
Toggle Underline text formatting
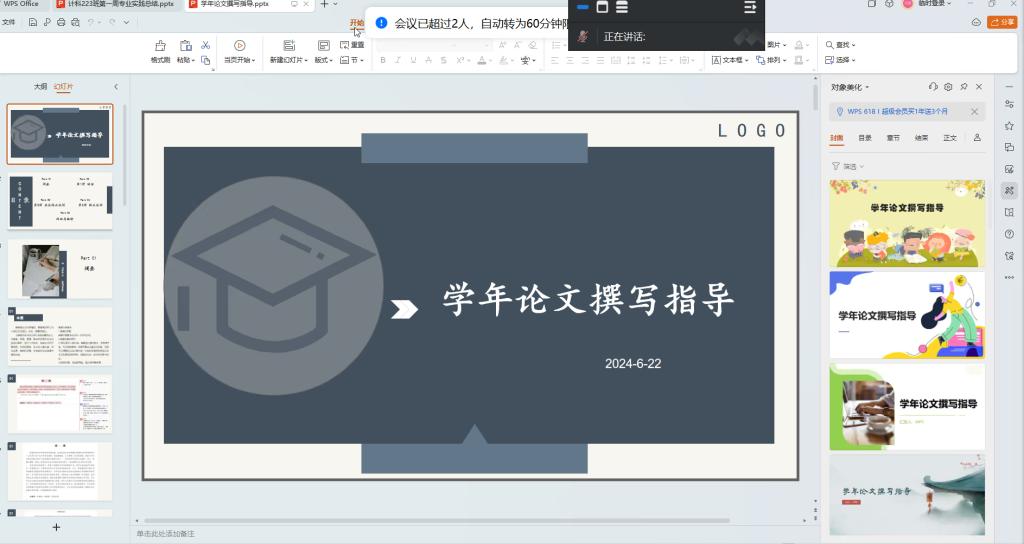tap(412, 60)
